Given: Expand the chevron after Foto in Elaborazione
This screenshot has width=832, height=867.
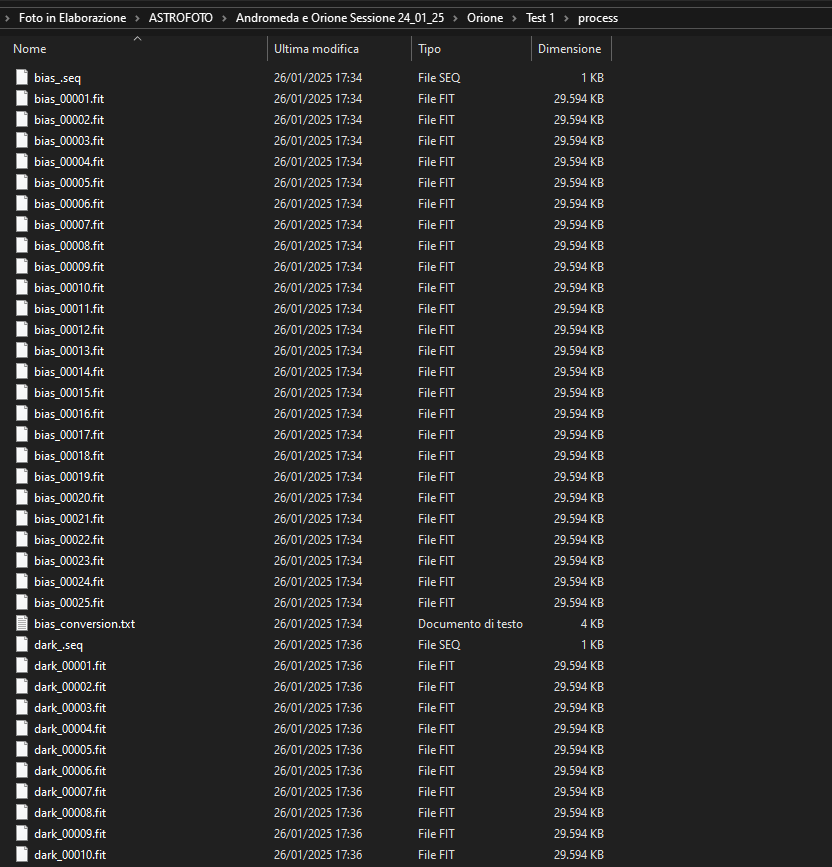Looking at the screenshot, I should click(138, 18).
